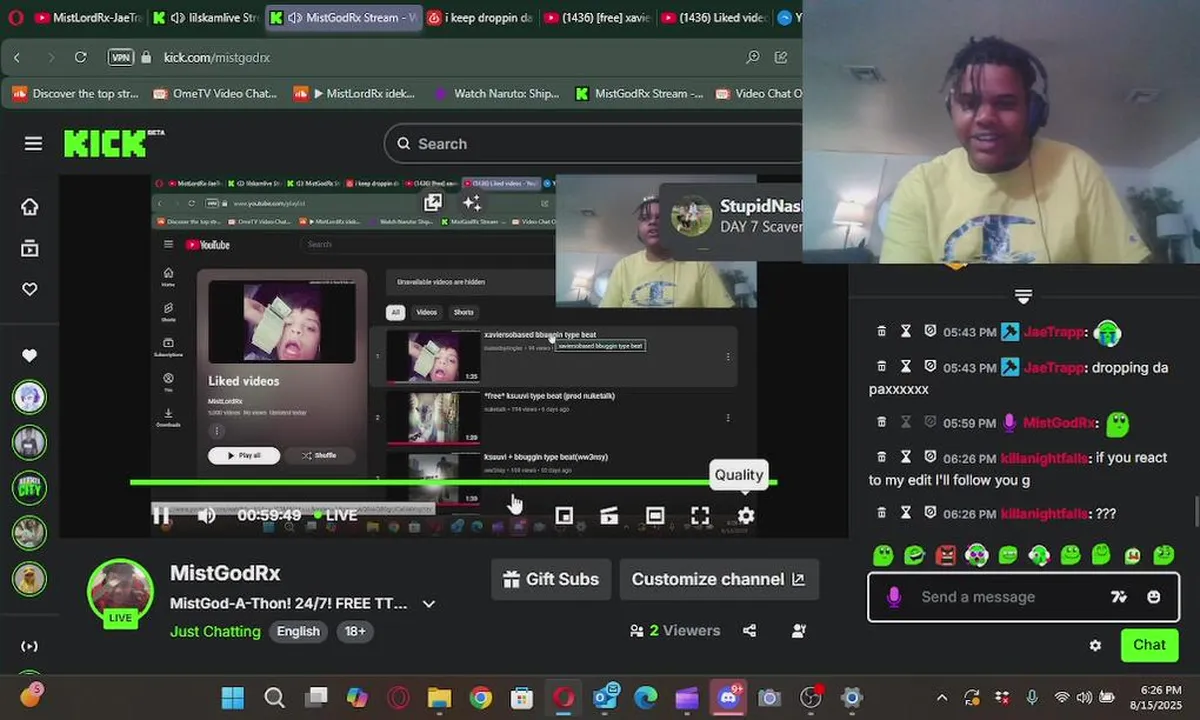Click the kick.com/mistgodrx address bar
This screenshot has width=1200, height=720.
(217, 57)
